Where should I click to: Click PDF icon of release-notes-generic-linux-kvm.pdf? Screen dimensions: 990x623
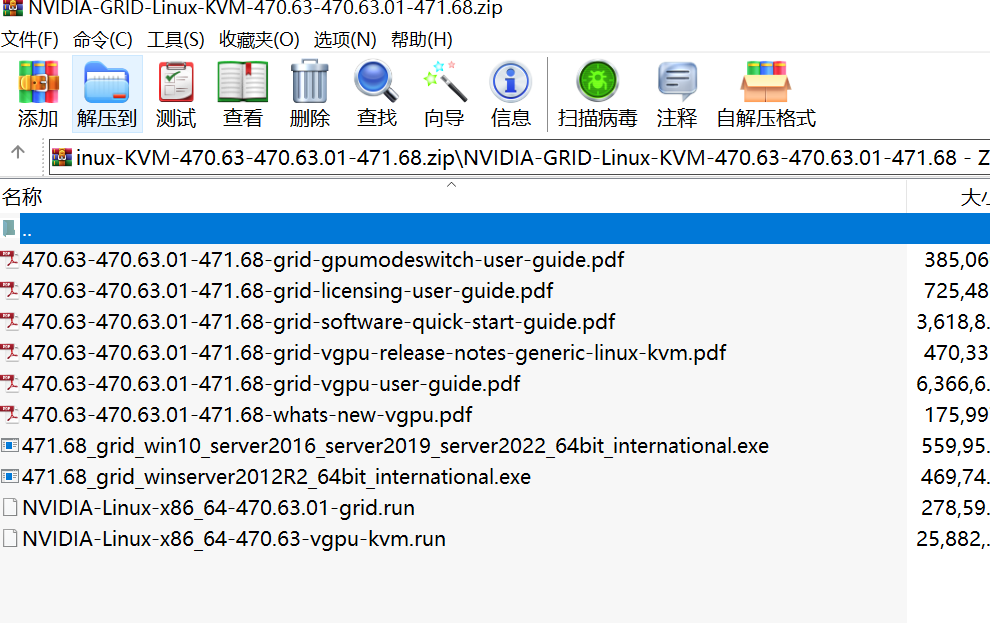9,353
